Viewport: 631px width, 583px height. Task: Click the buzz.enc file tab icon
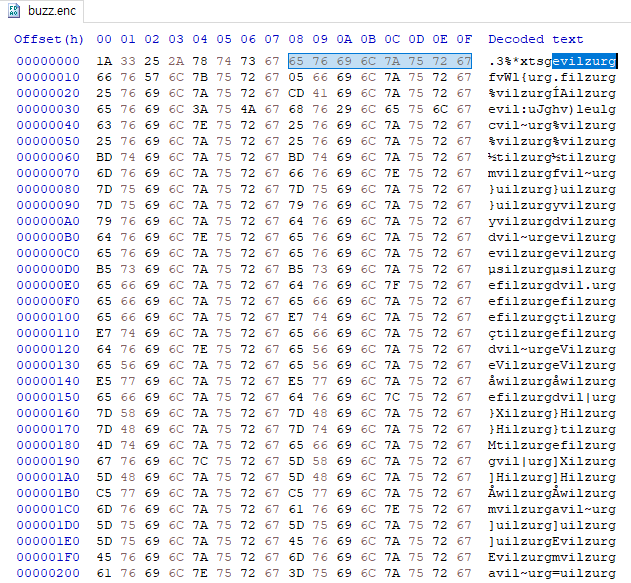pos(14,10)
